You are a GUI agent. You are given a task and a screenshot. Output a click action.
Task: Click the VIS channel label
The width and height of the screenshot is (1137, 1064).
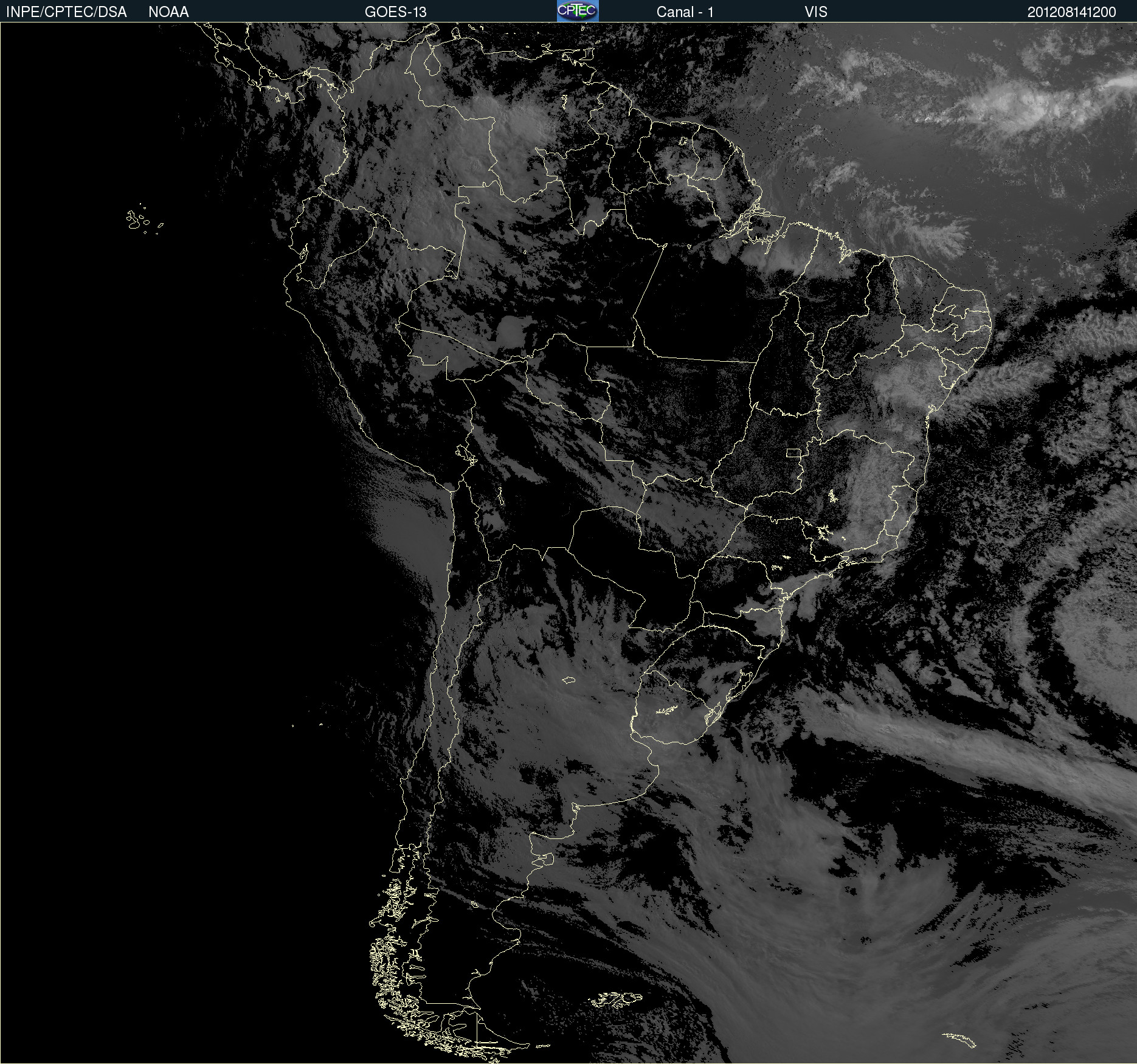click(816, 12)
